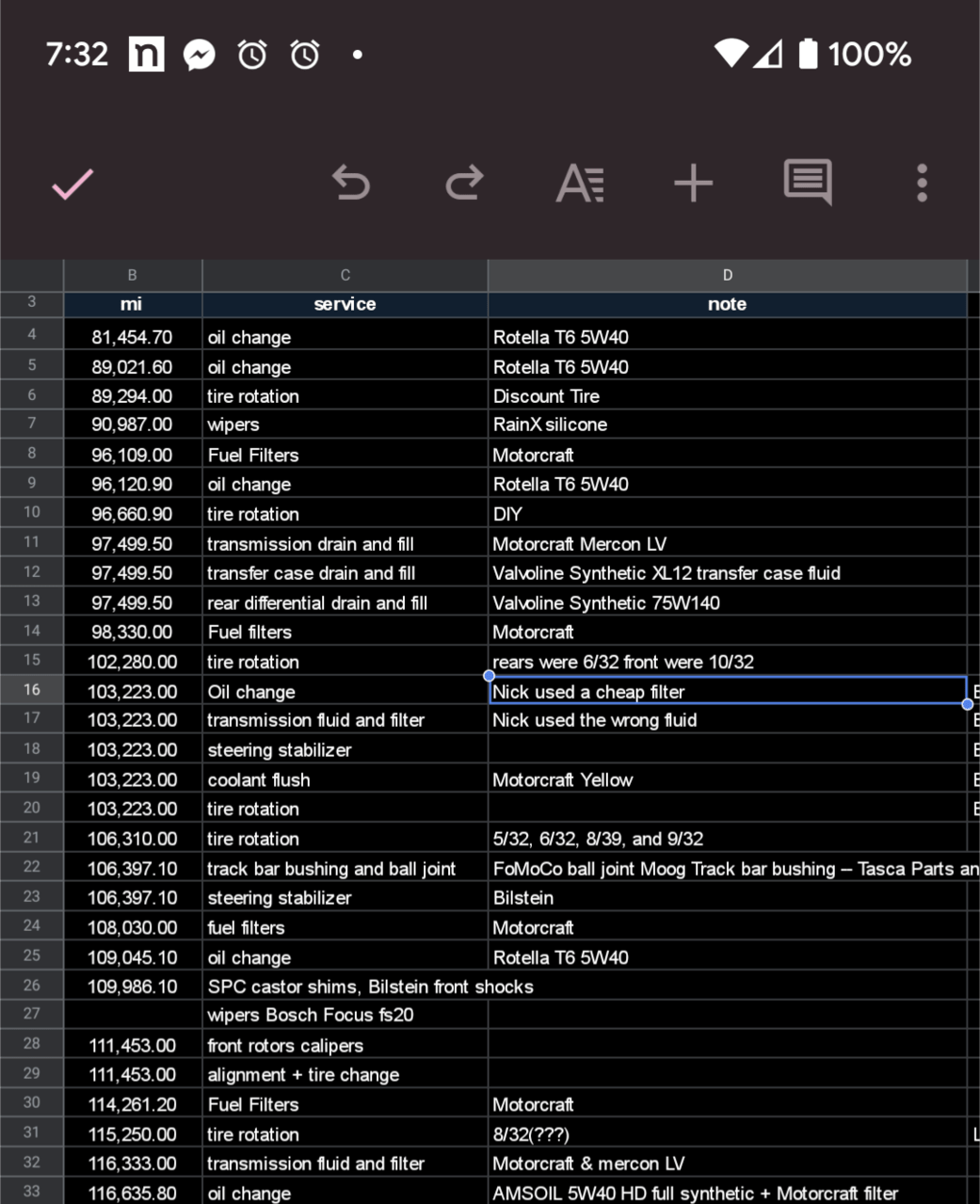The width and height of the screenshot is (980, 1204).
Task: Select 'SPC castor shims, Bilstein front shocks' cell
Action: (x=345, y=987)
